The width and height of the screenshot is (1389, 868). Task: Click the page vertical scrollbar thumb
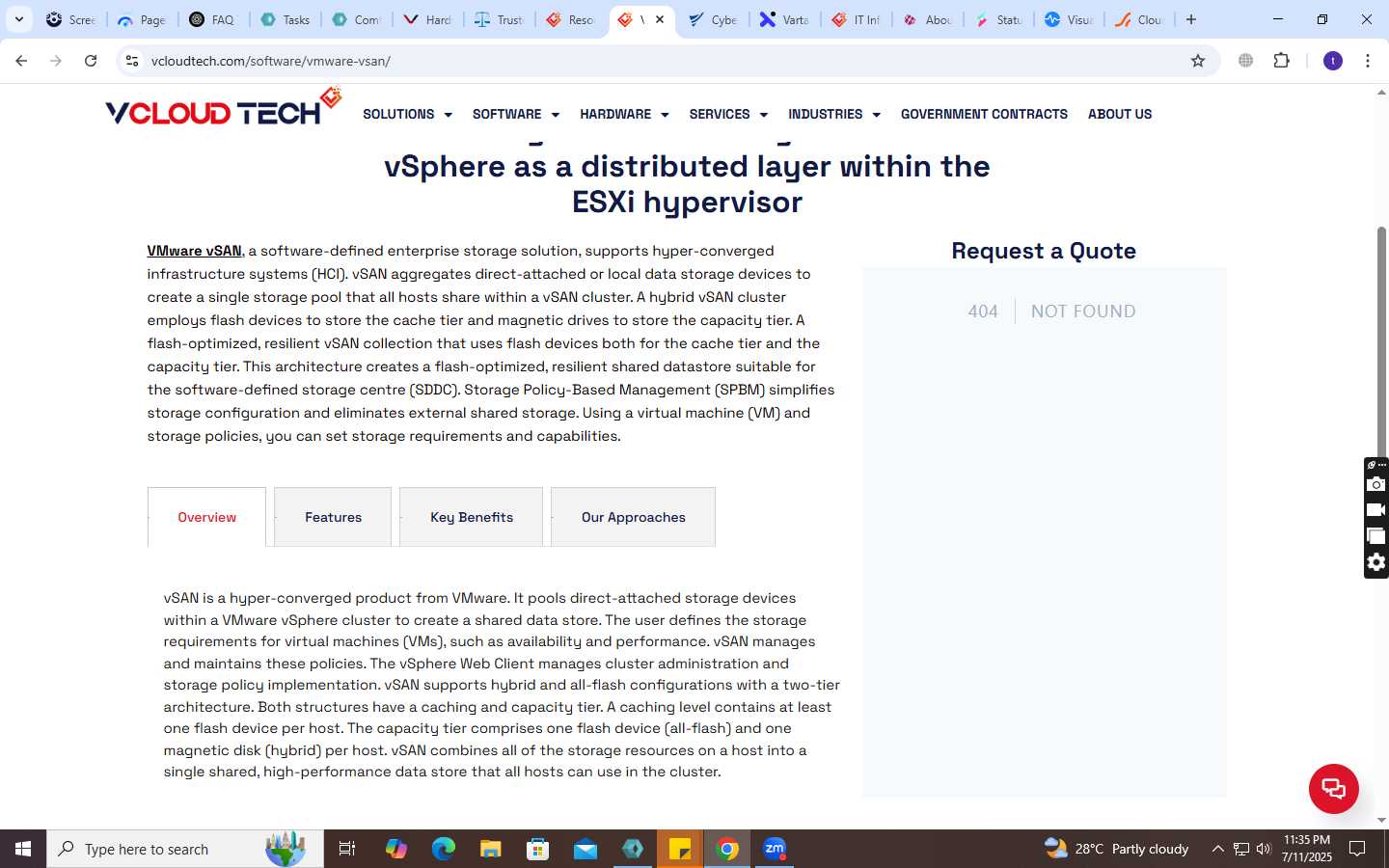tap(1381, 347)
